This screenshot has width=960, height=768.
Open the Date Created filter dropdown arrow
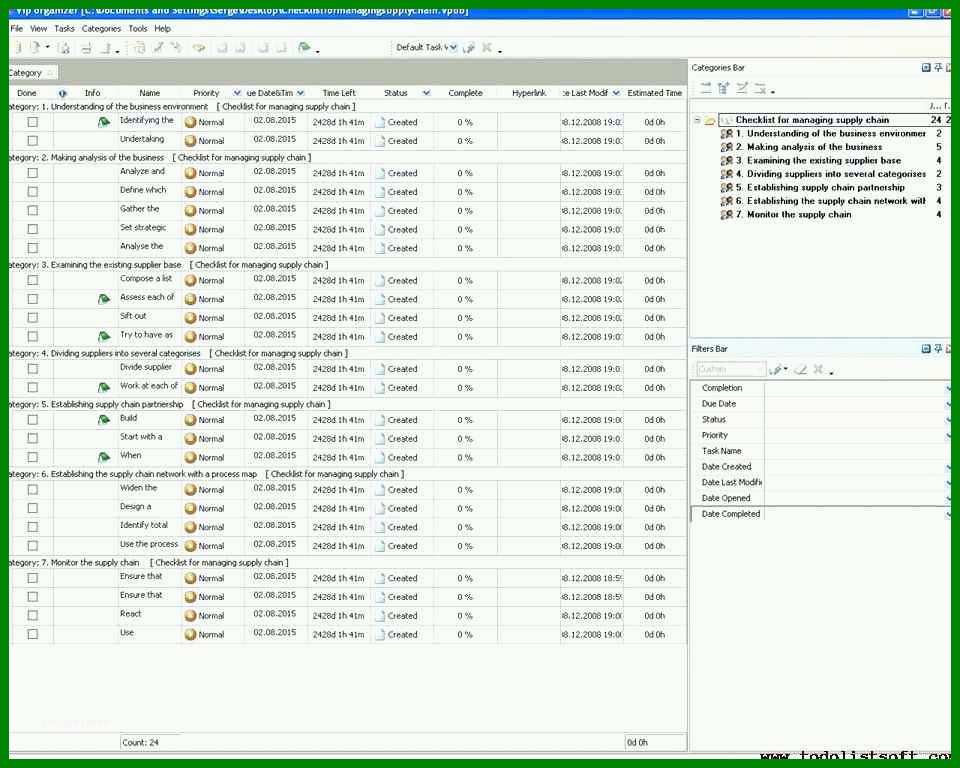point(948,467)
